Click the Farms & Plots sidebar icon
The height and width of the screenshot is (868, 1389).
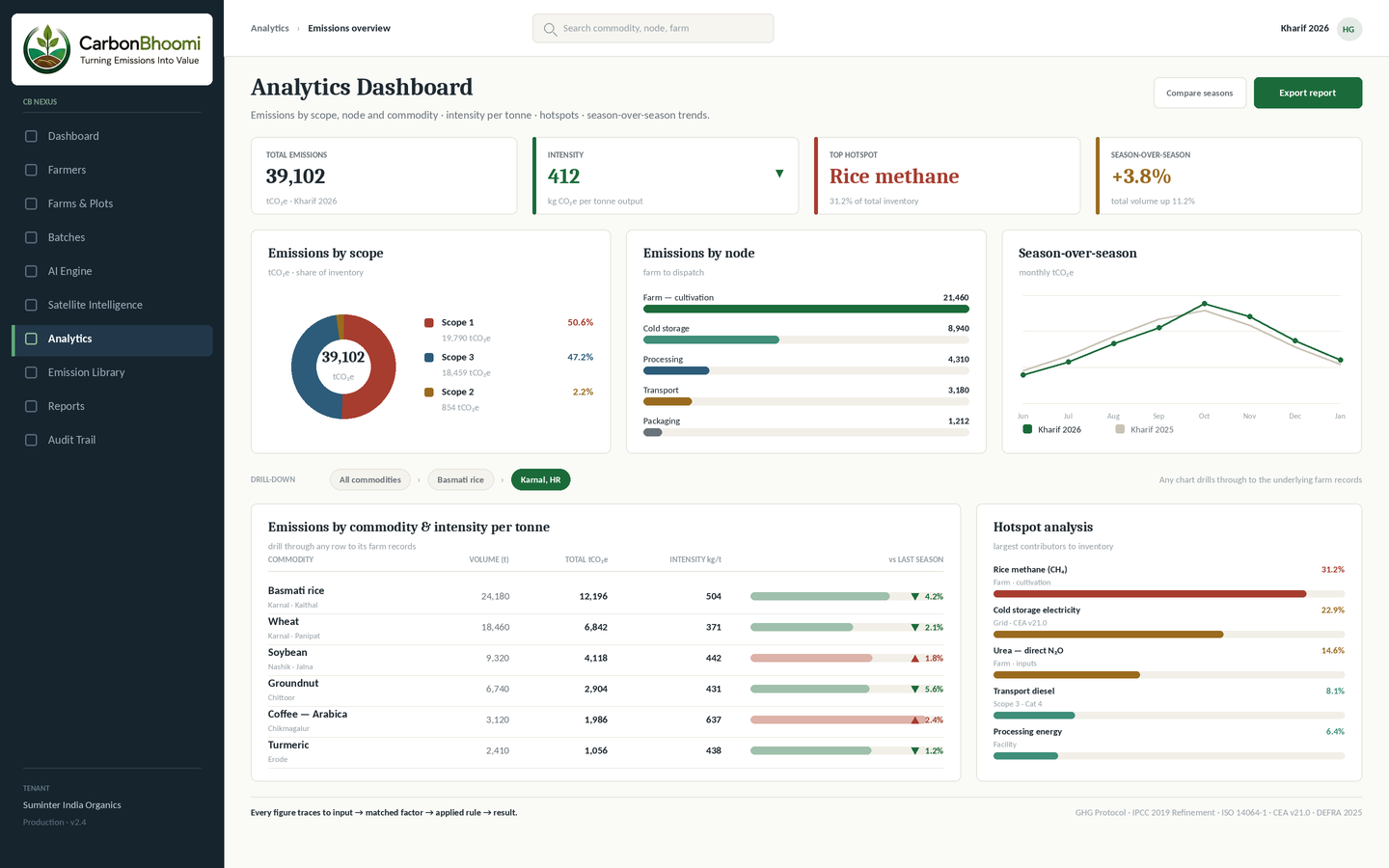(31, 203)
